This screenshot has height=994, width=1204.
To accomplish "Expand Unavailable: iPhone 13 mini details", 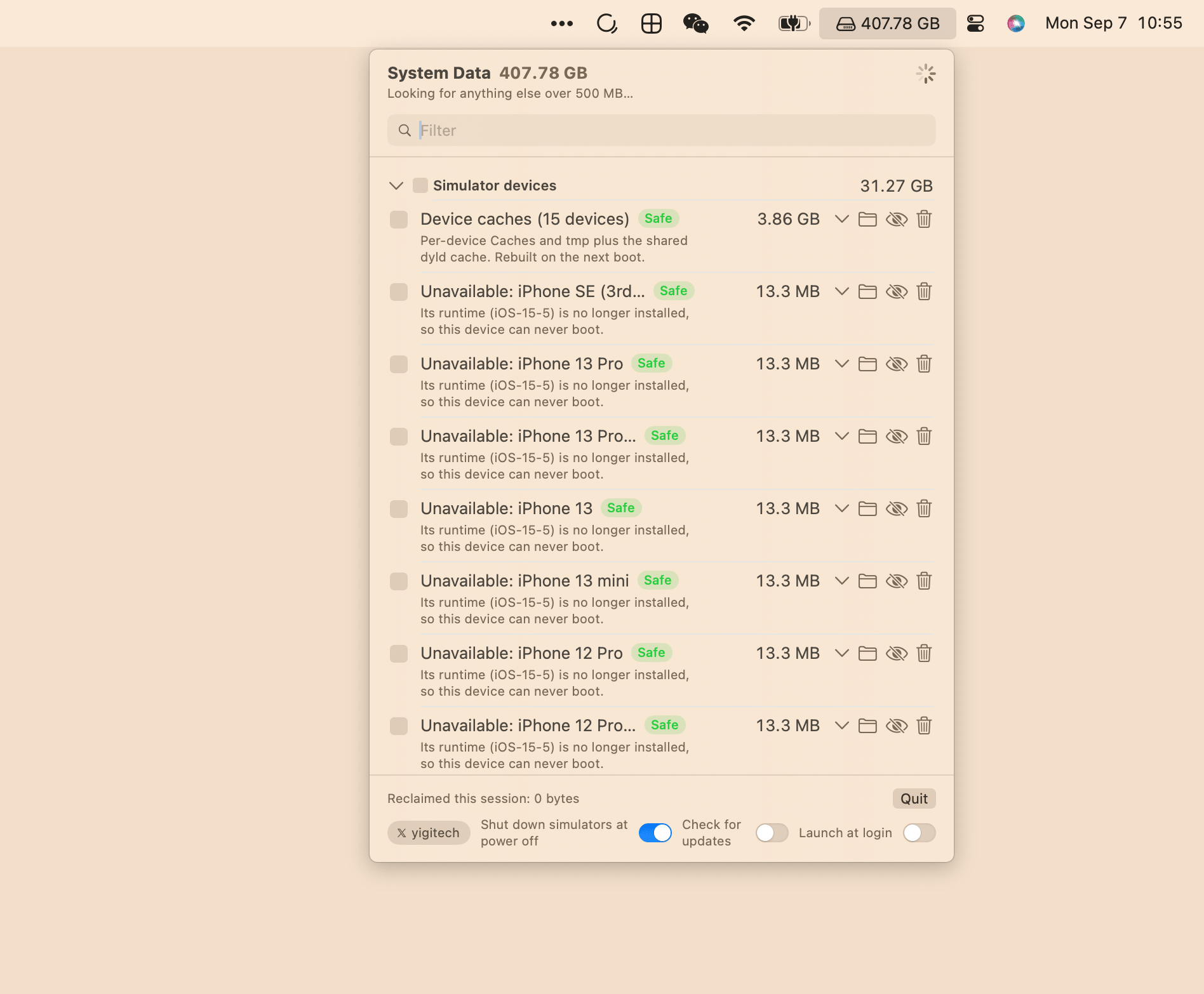I will click(x=842, y=581).
